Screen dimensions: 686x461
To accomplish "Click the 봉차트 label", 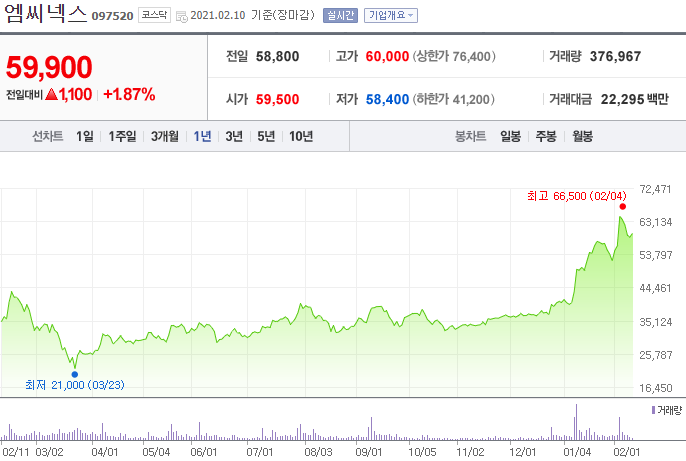I will point(470,136).
